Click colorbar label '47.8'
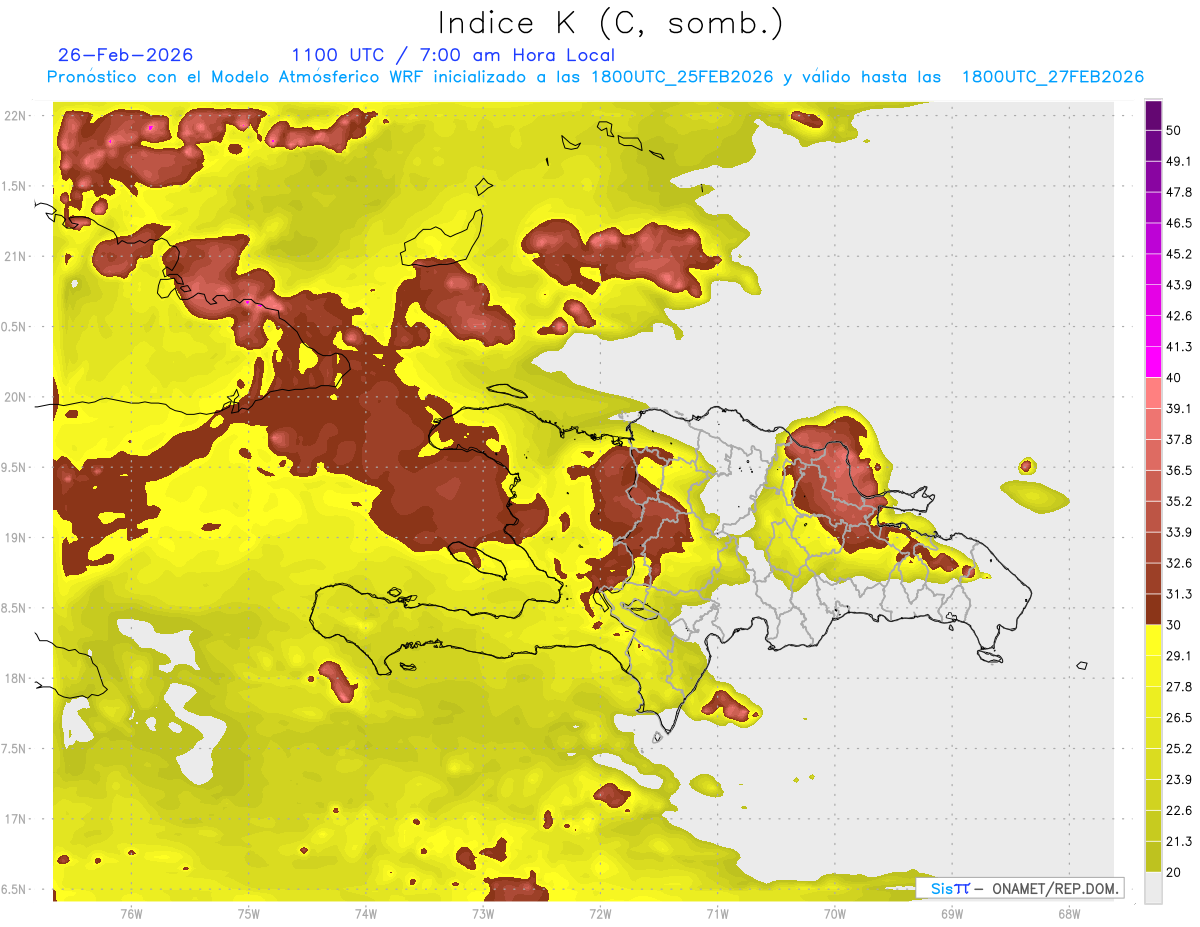Image resolution: width=1200 pixels, height=927 pixels. [1179, 192]
